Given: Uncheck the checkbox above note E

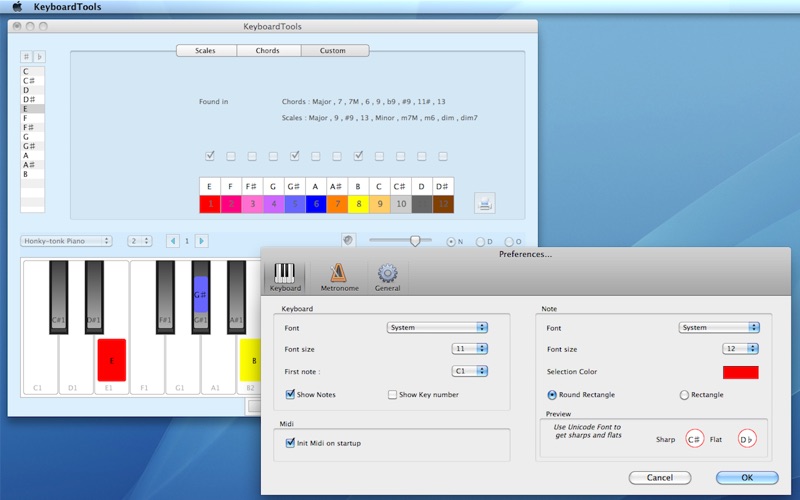Looking at the screenshot, I should coord(210,156).
